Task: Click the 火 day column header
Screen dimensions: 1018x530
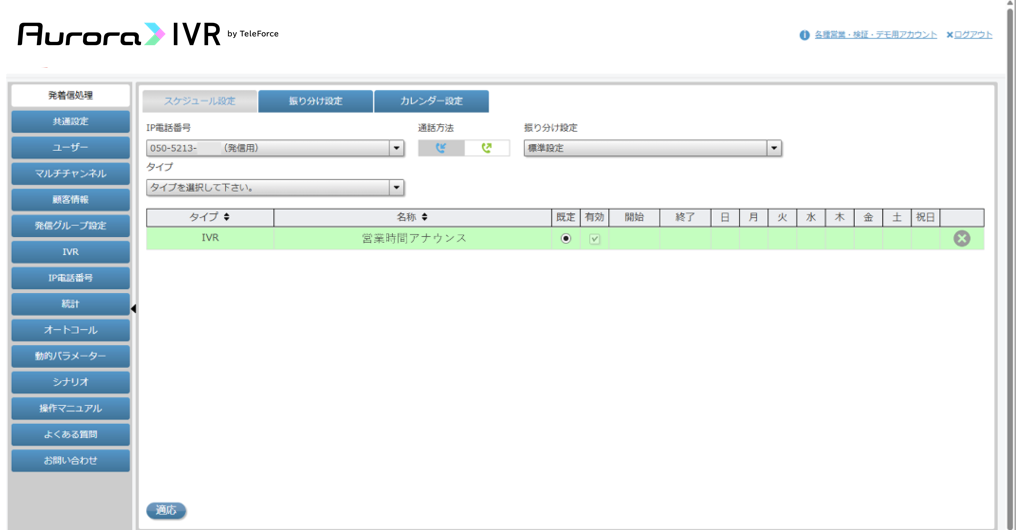Action: (782, 217)
